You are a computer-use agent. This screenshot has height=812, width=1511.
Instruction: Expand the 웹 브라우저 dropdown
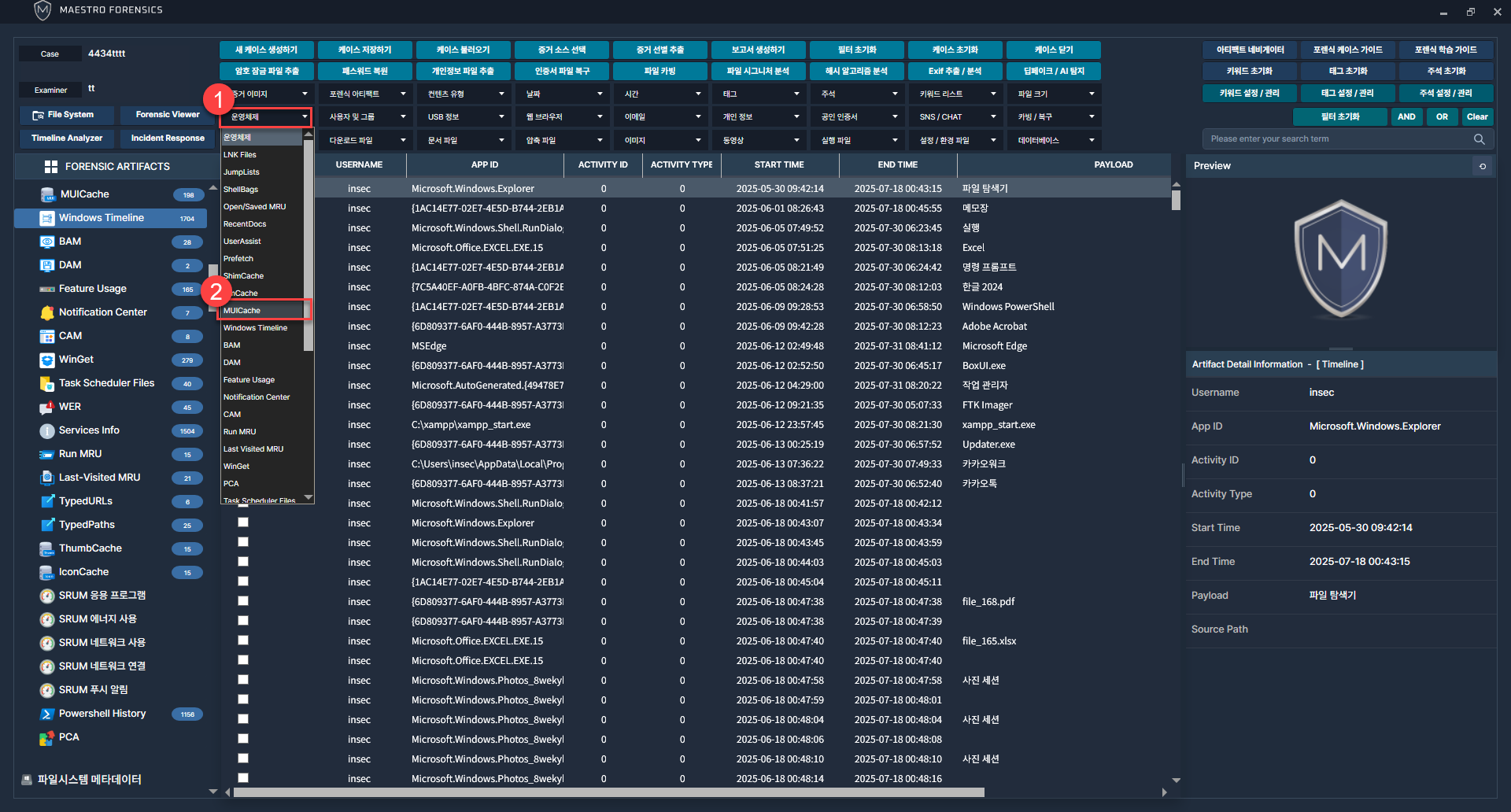563,116
